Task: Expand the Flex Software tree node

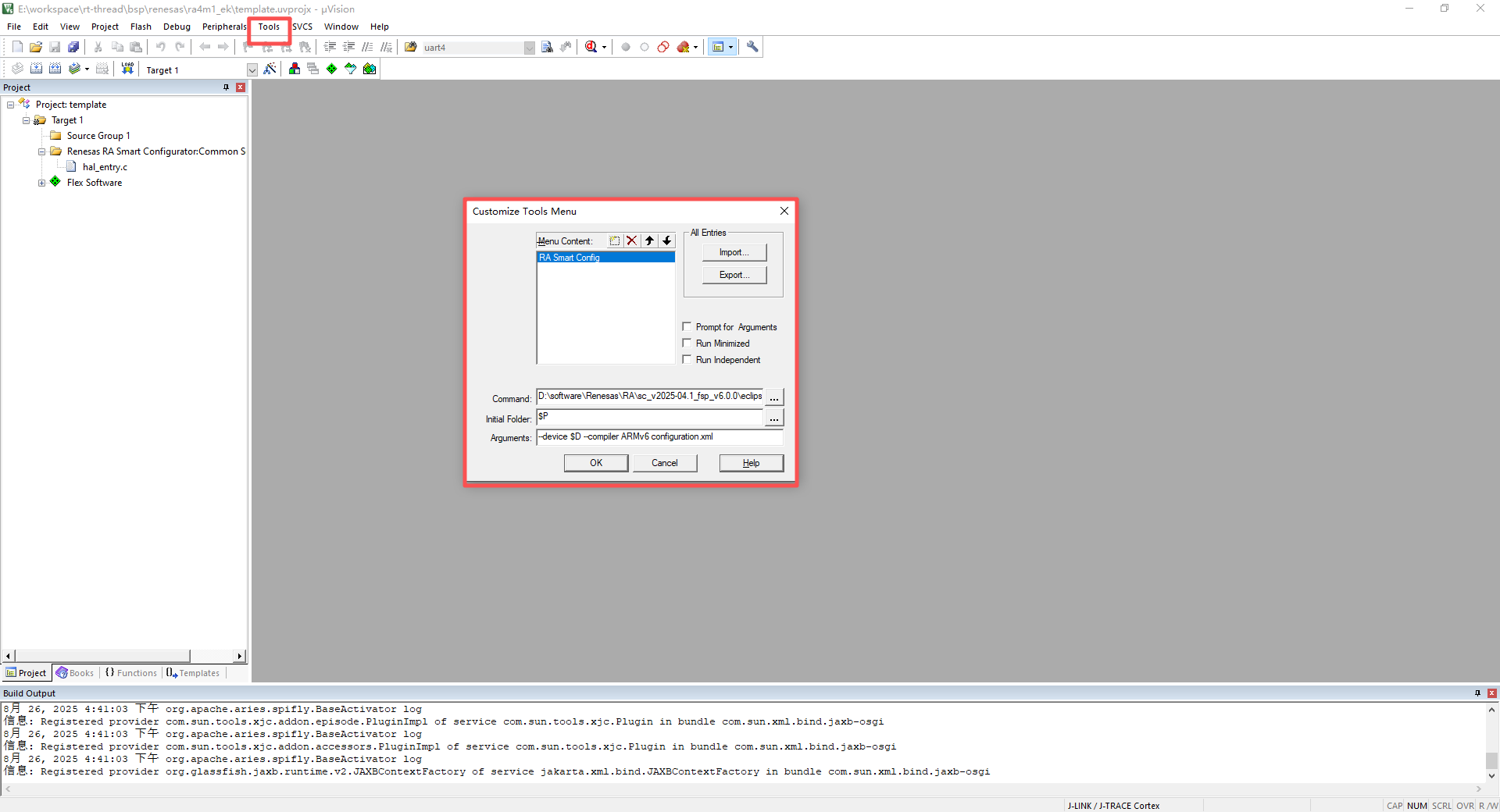Action: click(42, 183)
